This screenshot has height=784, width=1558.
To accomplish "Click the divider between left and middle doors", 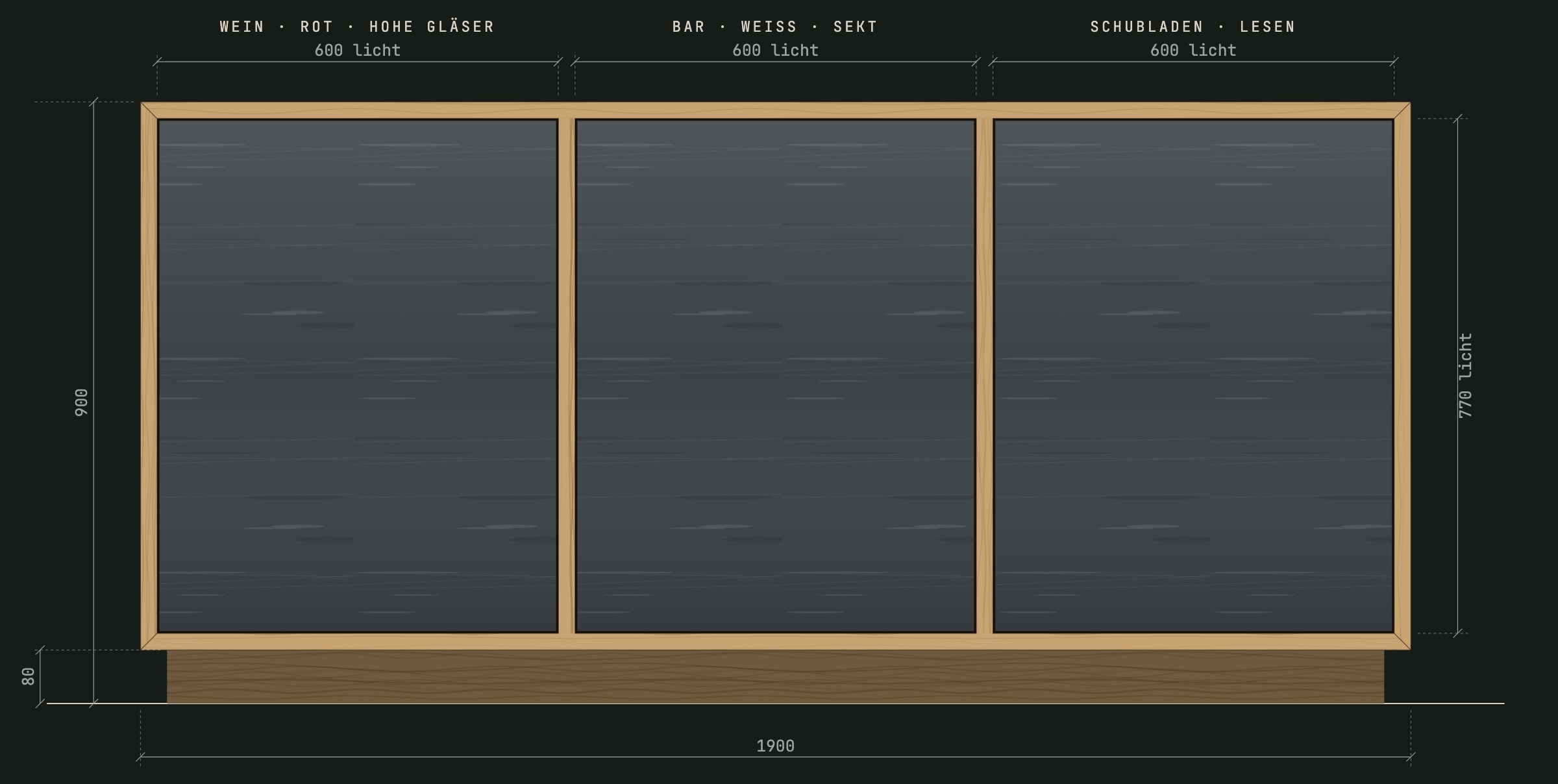I will (x=567, y=376).
